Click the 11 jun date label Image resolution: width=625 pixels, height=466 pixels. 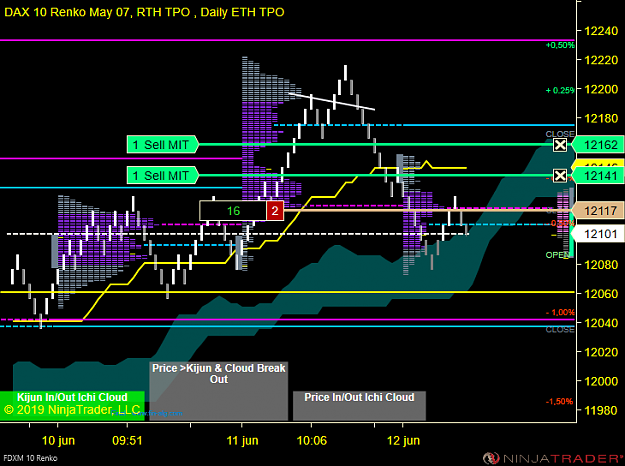[242, 440]
